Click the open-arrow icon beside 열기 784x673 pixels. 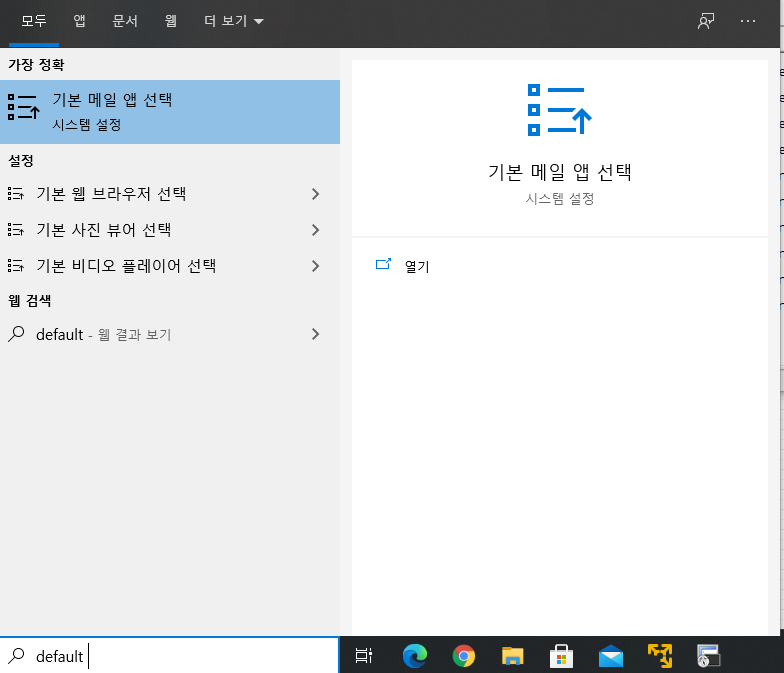click(x=383, y=264)
